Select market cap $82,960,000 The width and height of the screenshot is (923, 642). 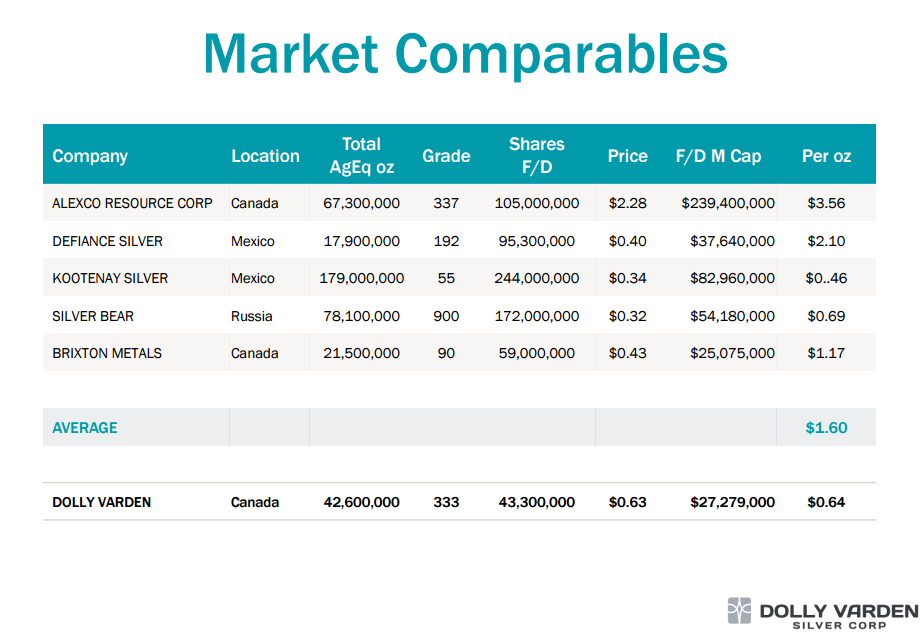732,278
